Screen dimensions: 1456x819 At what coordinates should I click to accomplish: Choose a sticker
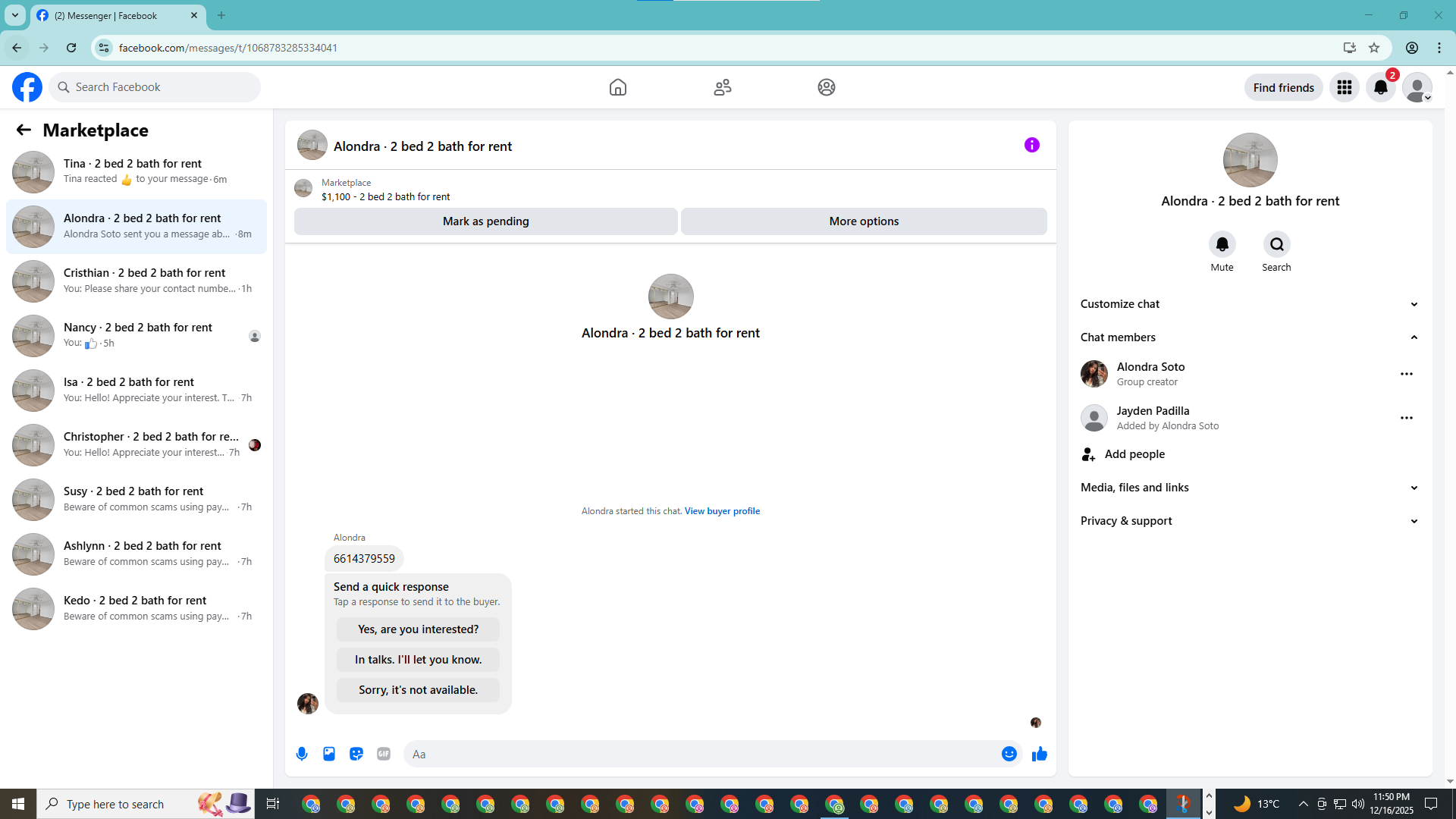(x=356, y=754)
